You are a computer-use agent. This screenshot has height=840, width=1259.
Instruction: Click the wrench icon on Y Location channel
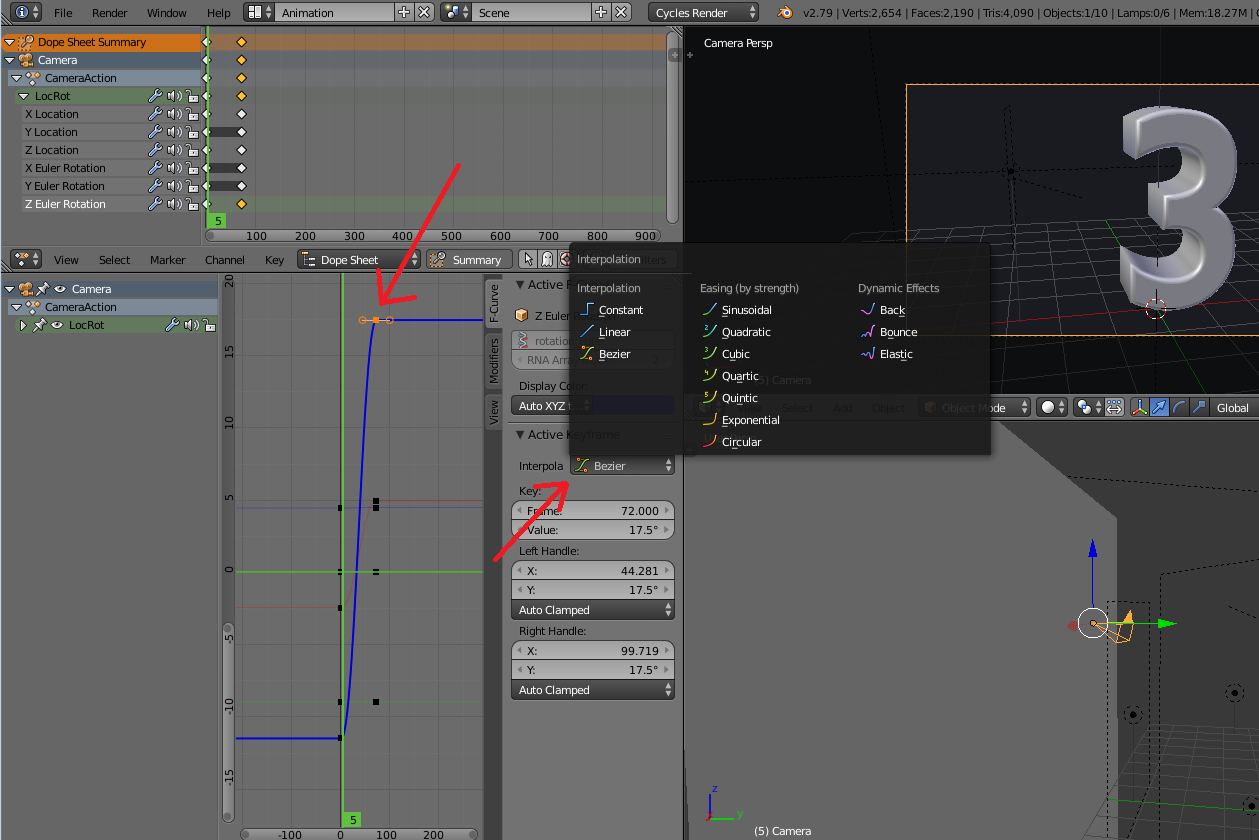pos(155,132)
